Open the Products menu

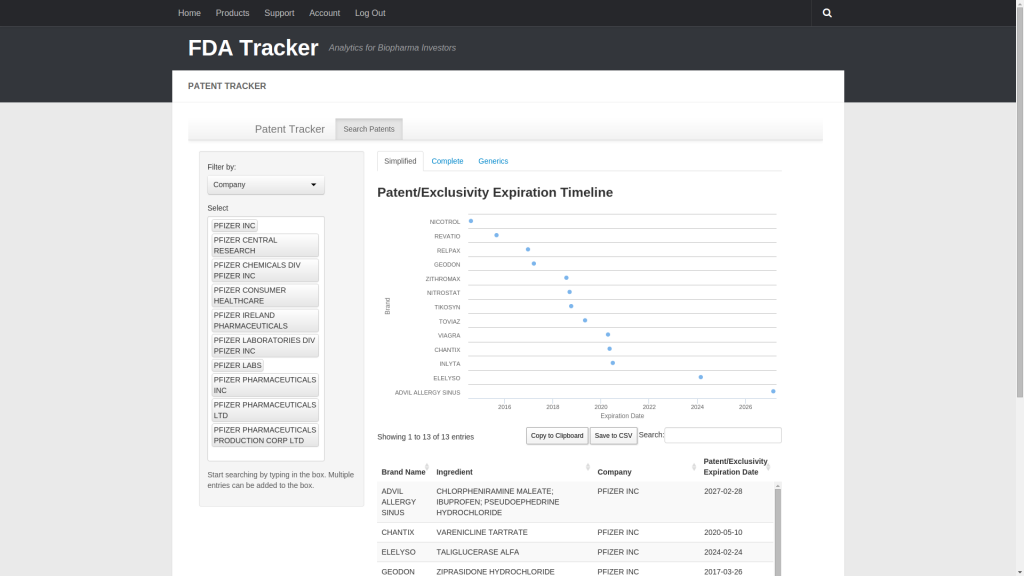[232, 13]
